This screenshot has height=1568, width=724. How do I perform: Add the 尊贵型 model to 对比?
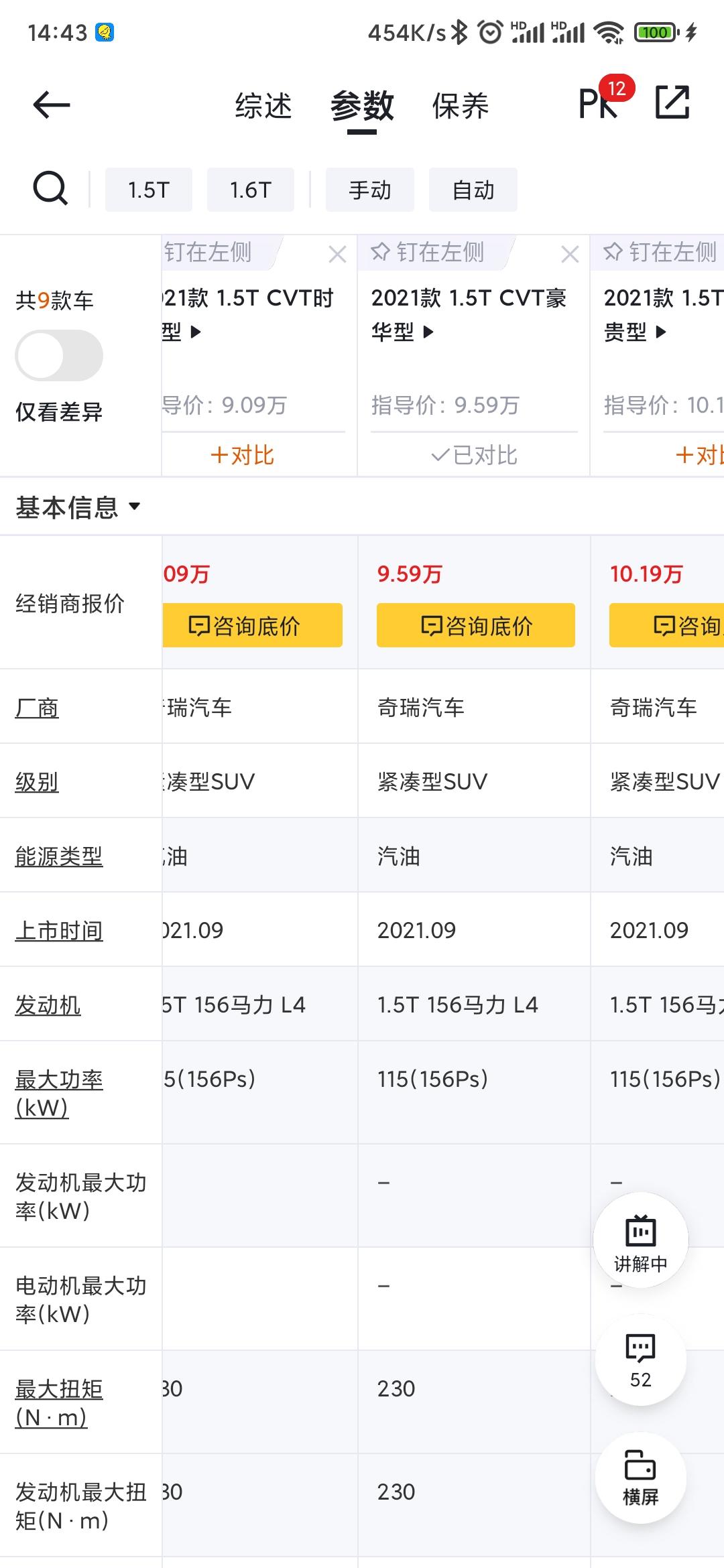699,456
